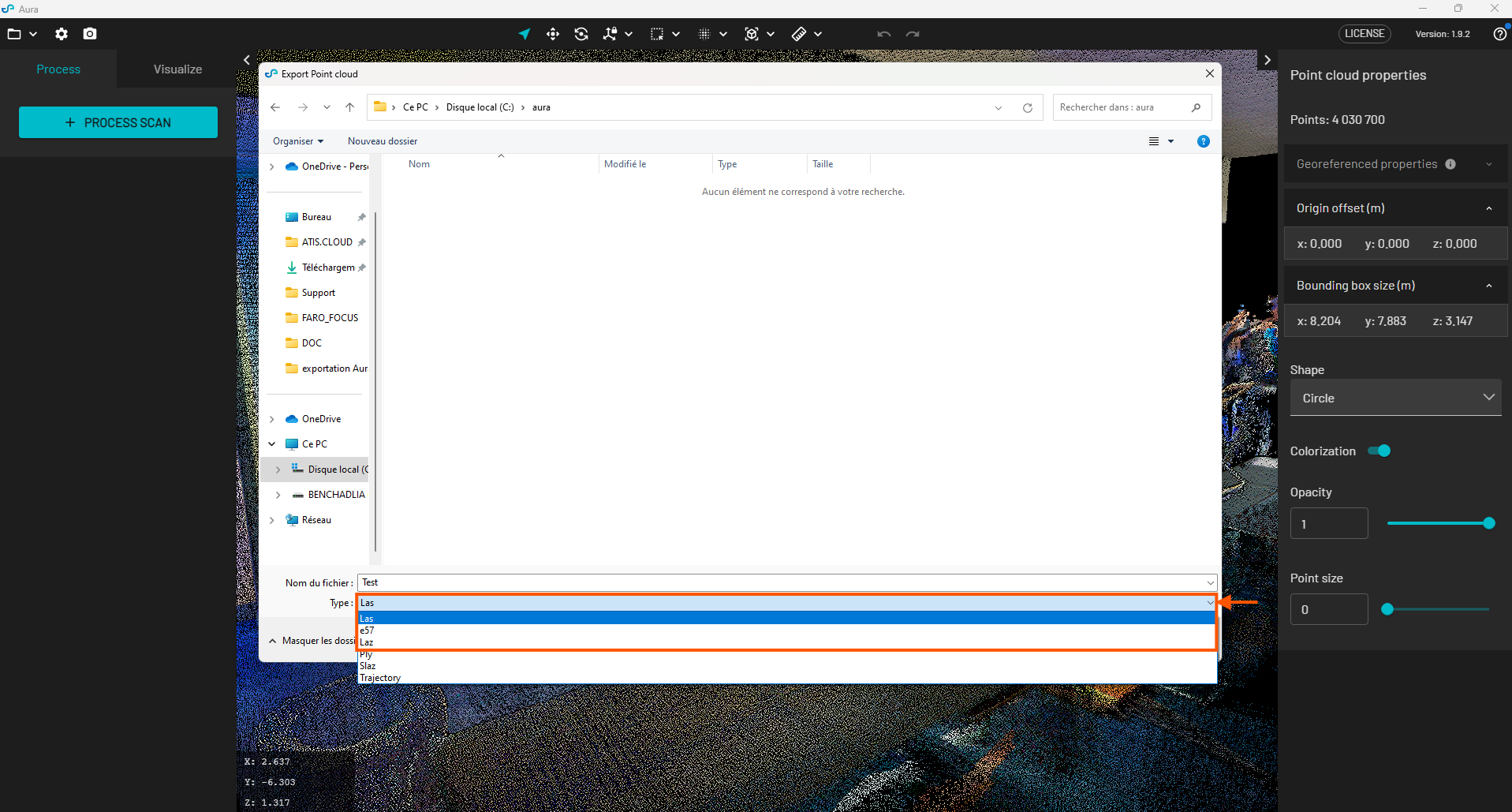1512x812 pixels.
Task: Toggle the Colorization switch
Action: [1379, 451]
